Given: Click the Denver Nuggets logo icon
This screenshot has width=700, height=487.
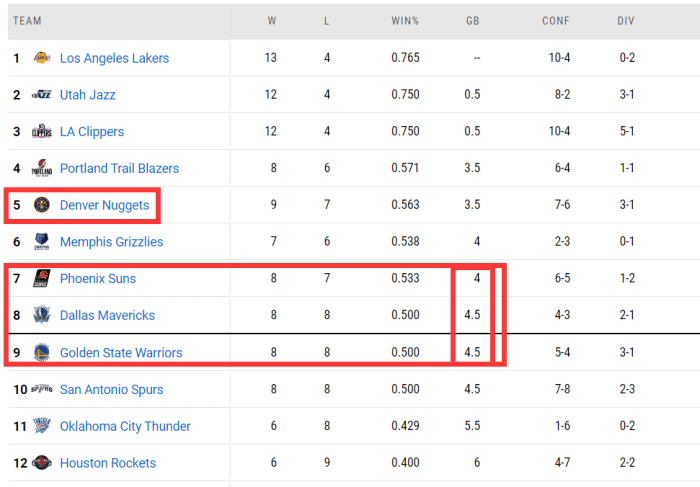Looking at the screenshot, I should 42,205.
